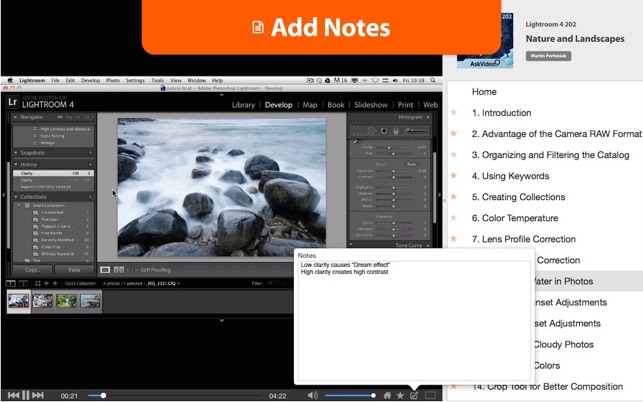Viewport: 643px width, 402px height.
Task: Clear history with the X icon
Action: tap(90, 164)
